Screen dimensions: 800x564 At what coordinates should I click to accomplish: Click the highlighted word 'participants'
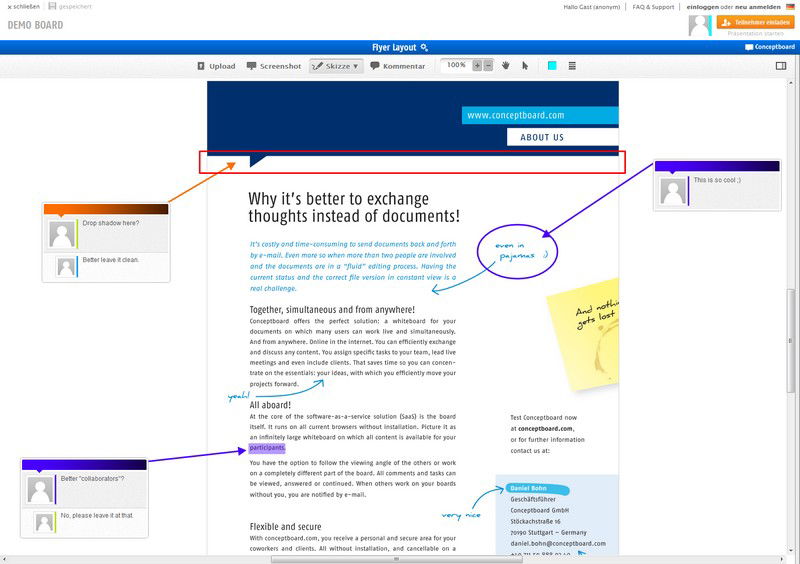pos(267,448)
